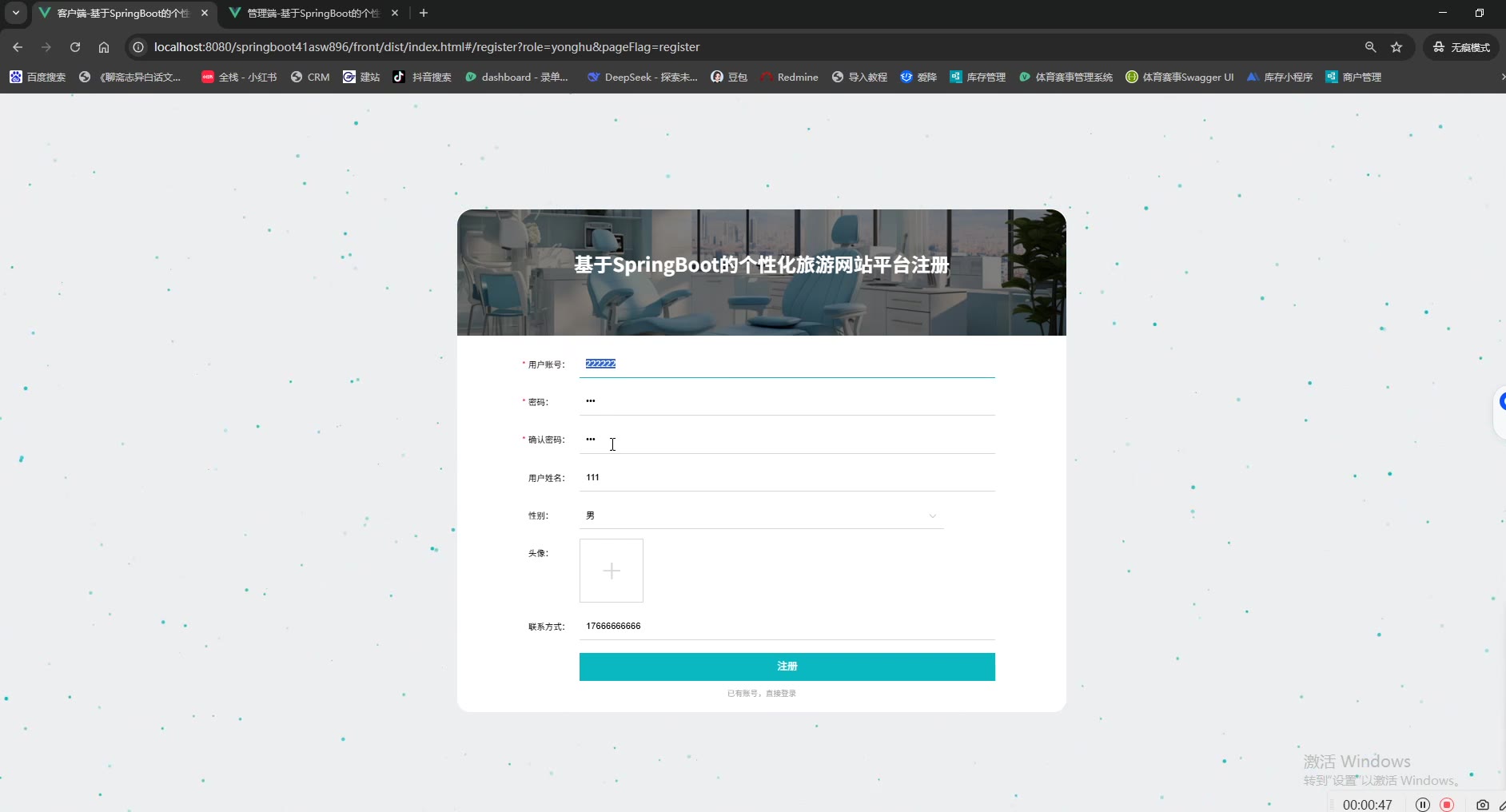Viewport: 1506px width, 812px height.
Task: Focus the 联系方式 phone number field
Action: [x=787, y=626]
